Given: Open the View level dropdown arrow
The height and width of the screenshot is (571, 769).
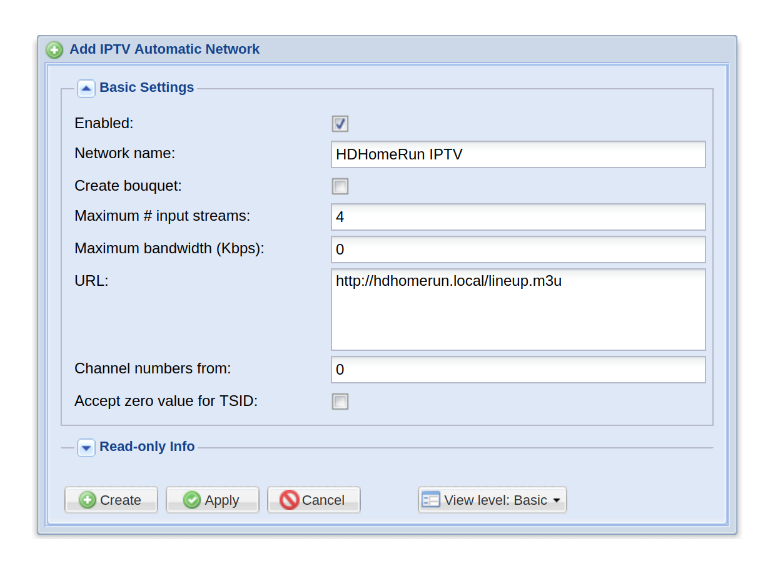Looking at the screenshot, I should [557, 500].
